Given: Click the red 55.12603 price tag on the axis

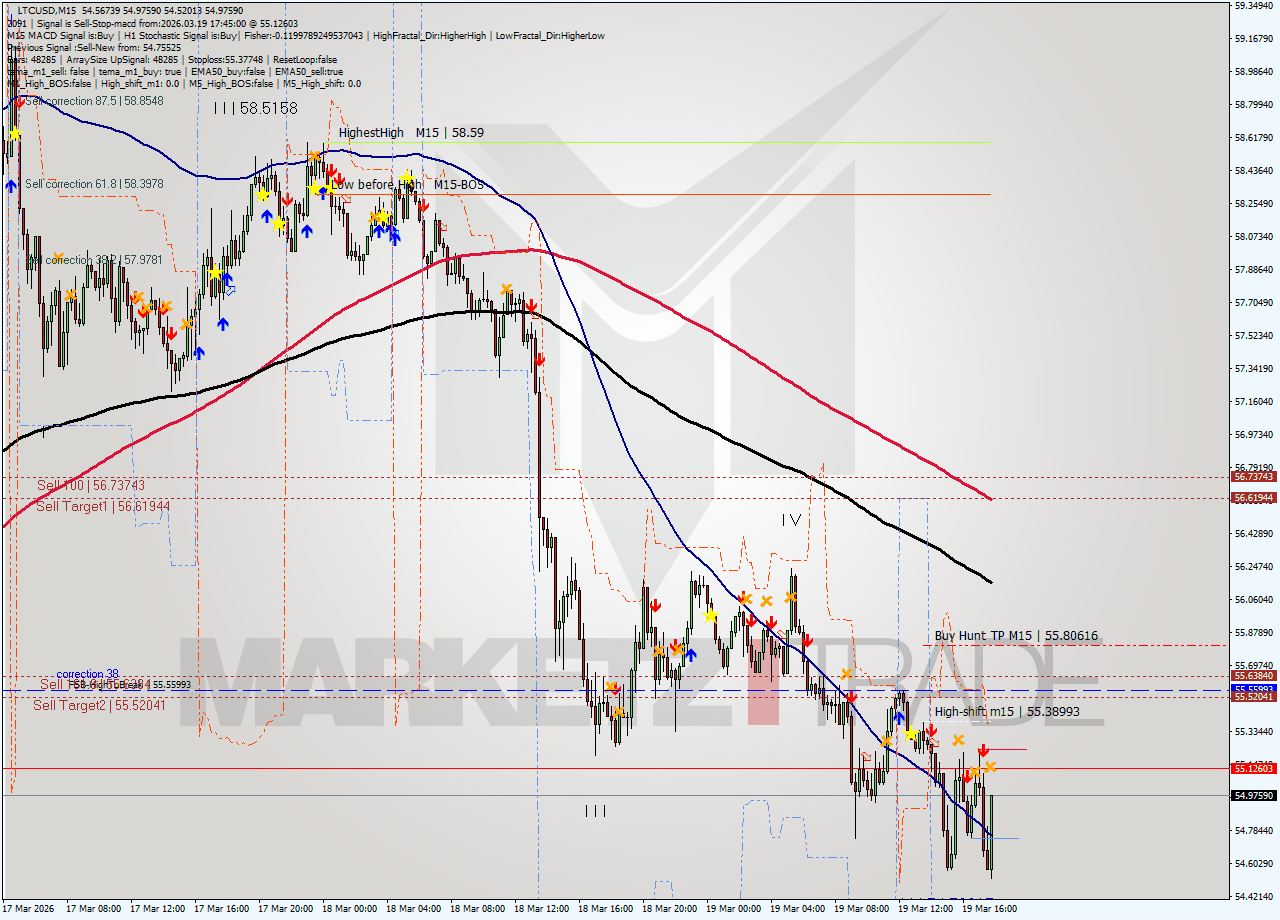Looking at the screenshot, I should point(1256,770).
